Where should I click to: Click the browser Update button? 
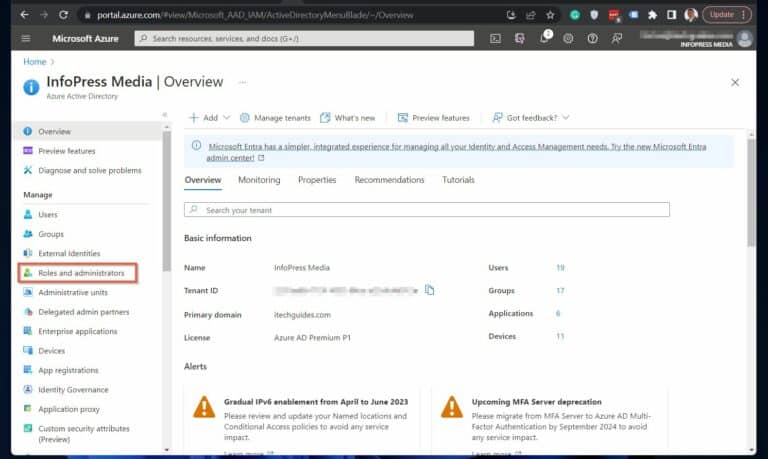coord(727,15)
